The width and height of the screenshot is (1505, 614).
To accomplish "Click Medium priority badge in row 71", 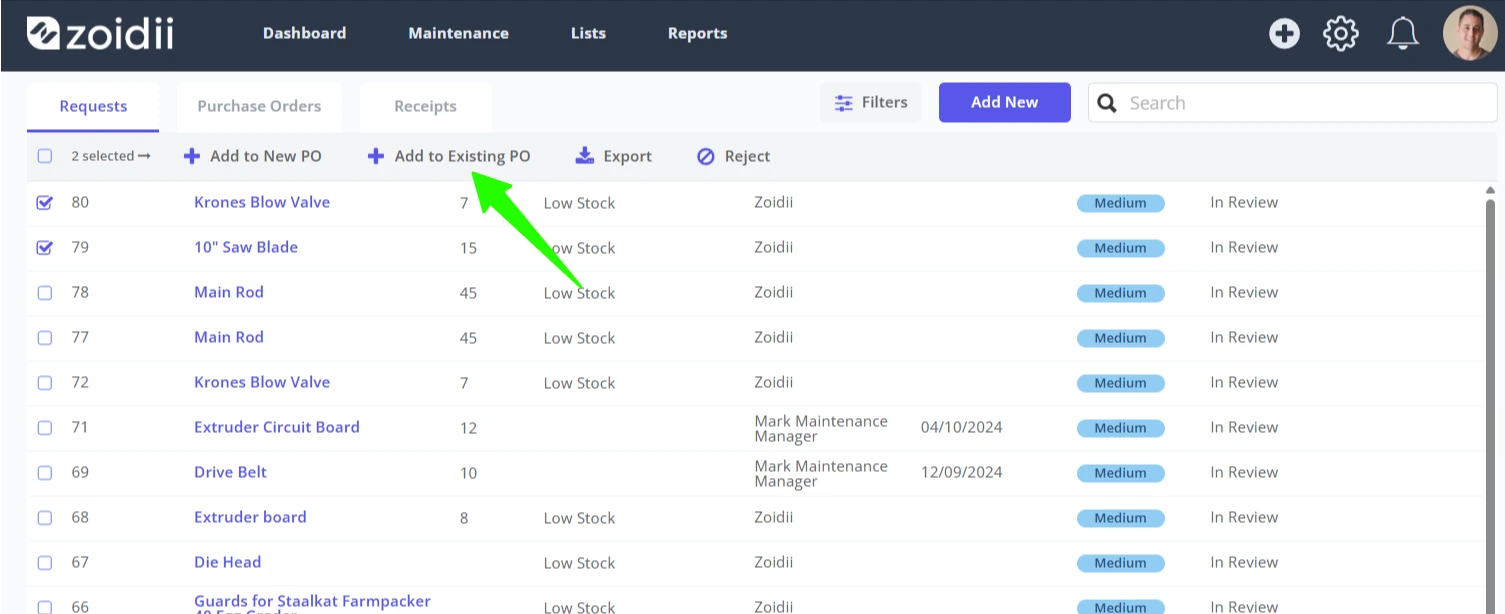I will (x=1121, y=428).
